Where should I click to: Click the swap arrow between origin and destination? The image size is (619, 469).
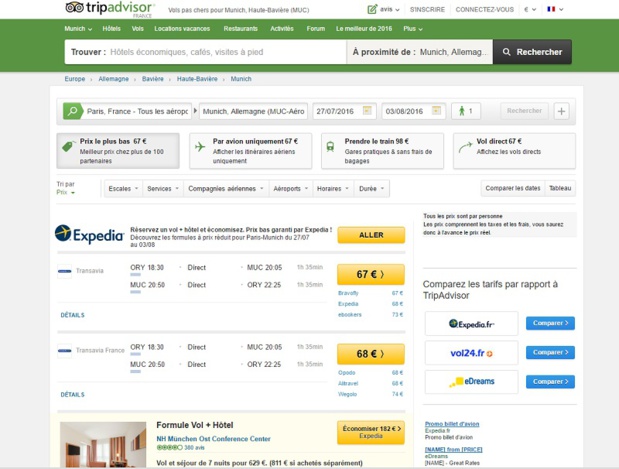195,111
